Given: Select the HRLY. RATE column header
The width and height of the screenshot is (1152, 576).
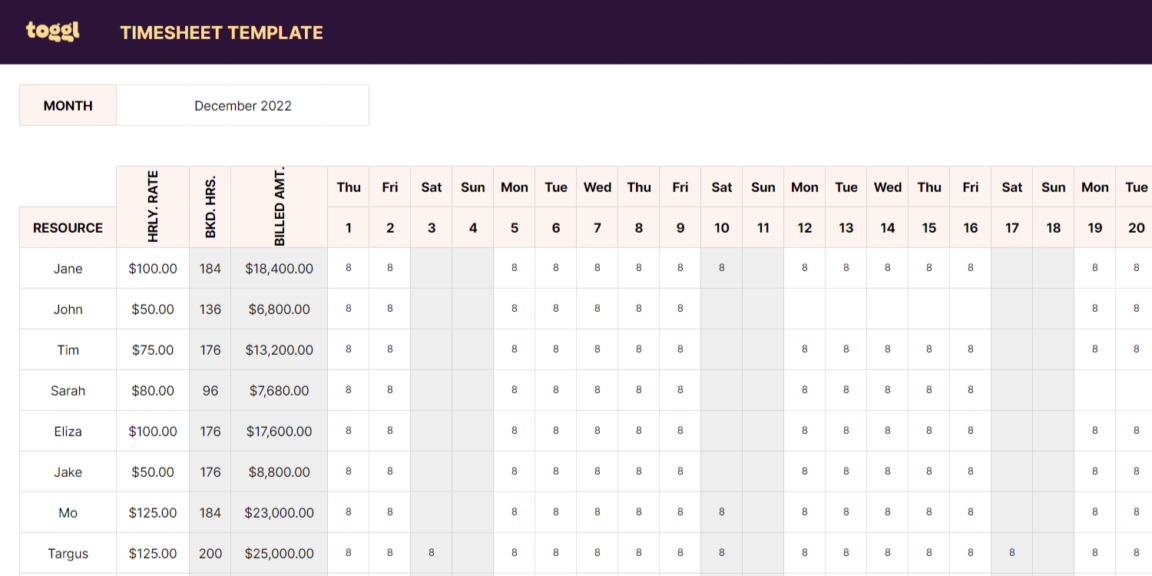Looking at the screenshot, I should (152, 200).
